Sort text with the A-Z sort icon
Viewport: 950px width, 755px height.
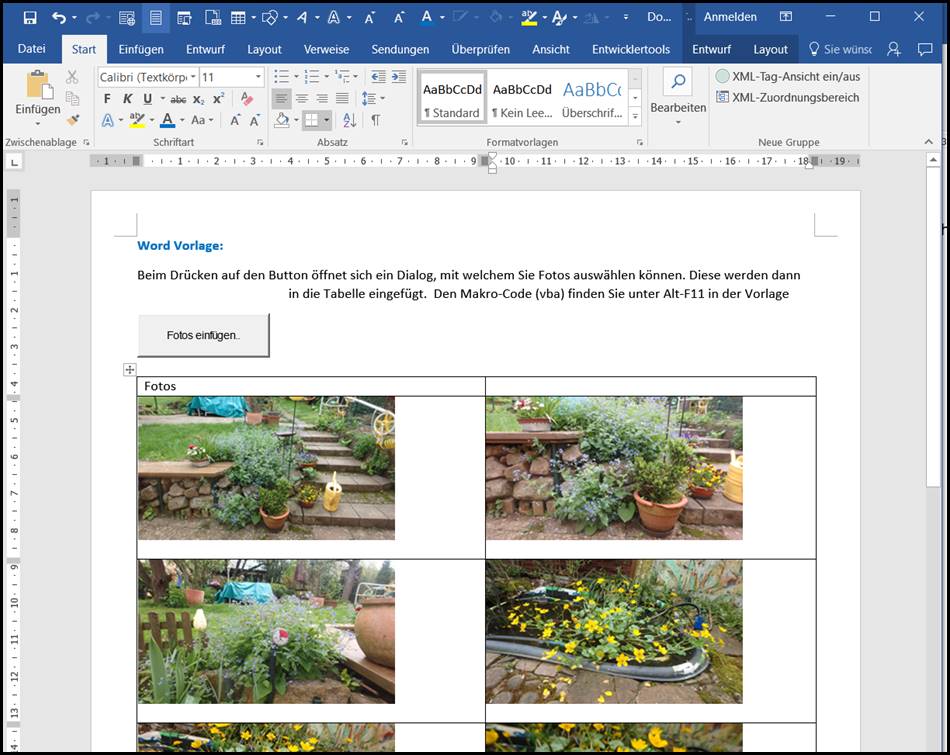point(349,120)
